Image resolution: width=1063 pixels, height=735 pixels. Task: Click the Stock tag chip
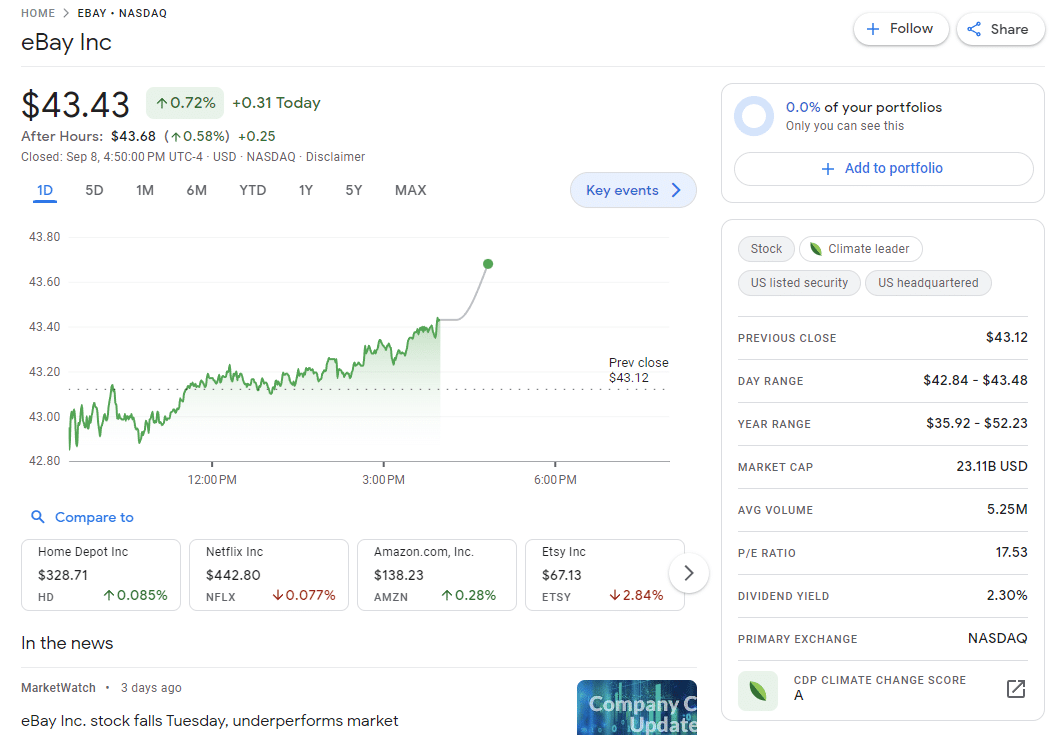(766, 249)
